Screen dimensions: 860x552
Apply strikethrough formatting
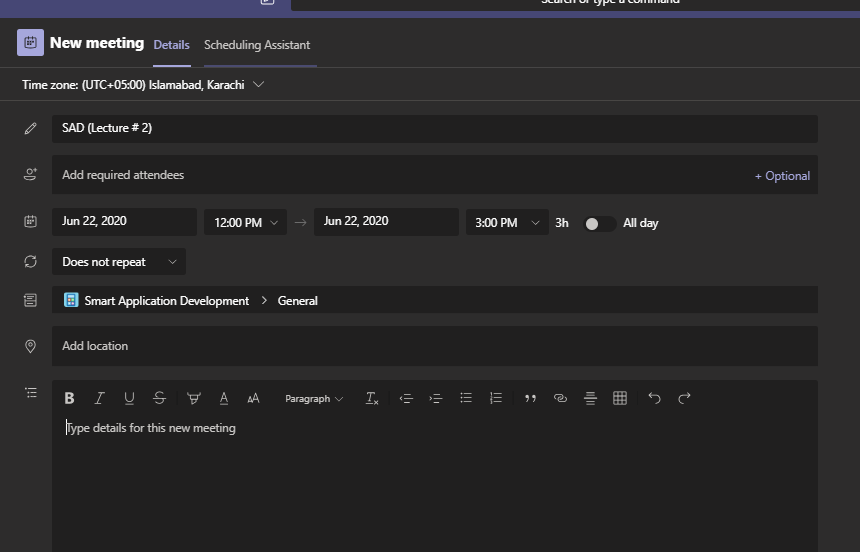pyautogui.click(x=159, y=398)
